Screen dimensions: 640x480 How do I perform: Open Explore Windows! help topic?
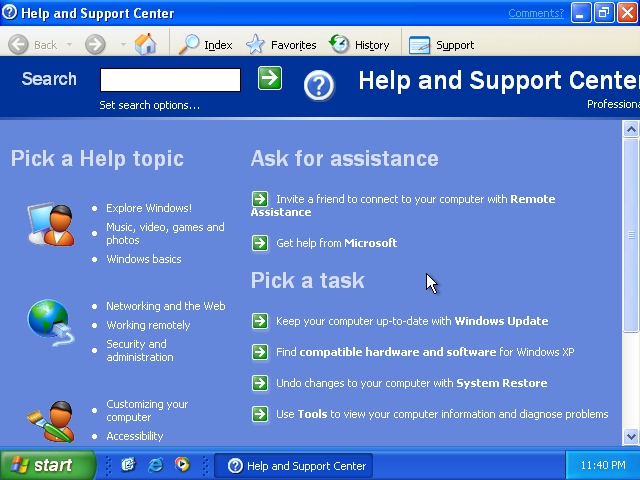click(x=149, y=208)
